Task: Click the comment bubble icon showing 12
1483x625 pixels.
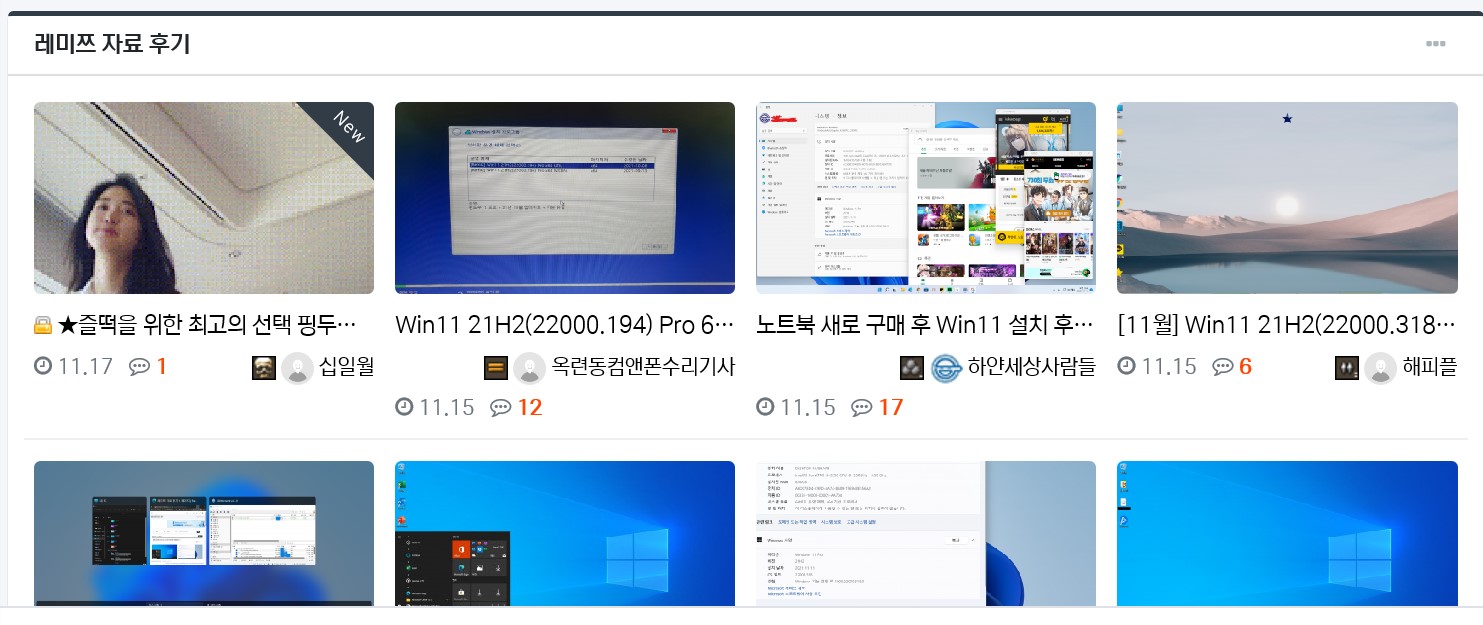Action: tap(500, 407)
